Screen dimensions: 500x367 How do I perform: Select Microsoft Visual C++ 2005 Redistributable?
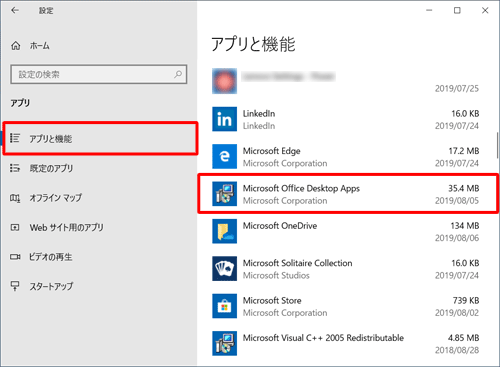click(x=323, y=338)
